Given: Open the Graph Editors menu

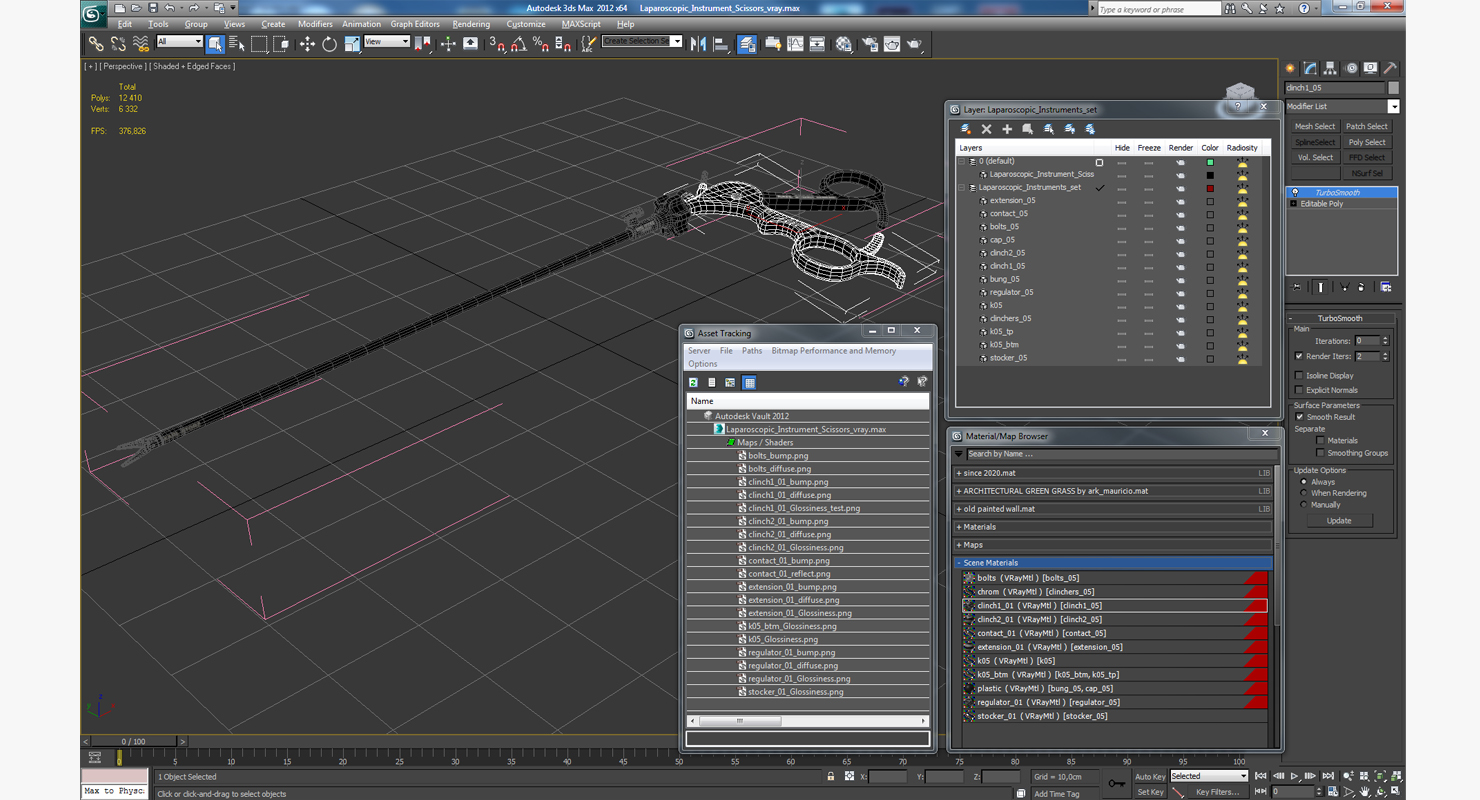Looking at the screenshot, I should click(415, 24).
